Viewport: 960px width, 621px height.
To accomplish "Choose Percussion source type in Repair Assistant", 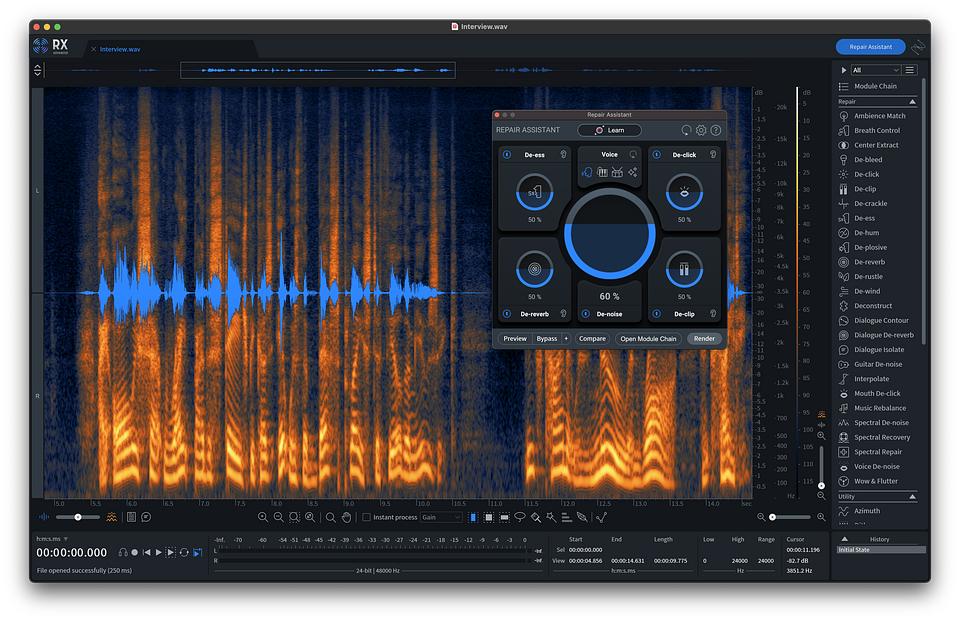I will 618,173.
